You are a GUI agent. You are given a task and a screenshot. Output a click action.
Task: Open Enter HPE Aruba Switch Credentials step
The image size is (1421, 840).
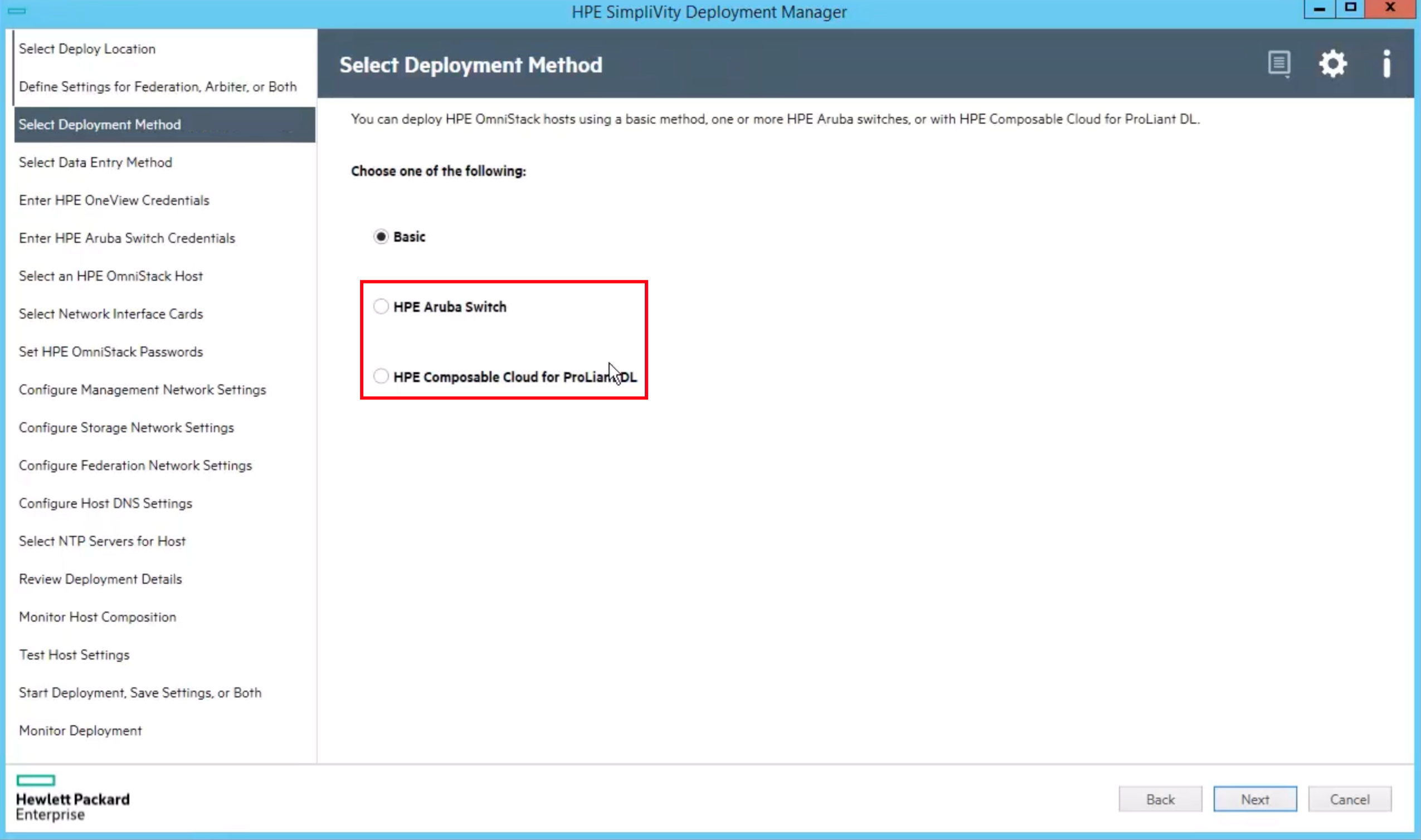[127, 238]
